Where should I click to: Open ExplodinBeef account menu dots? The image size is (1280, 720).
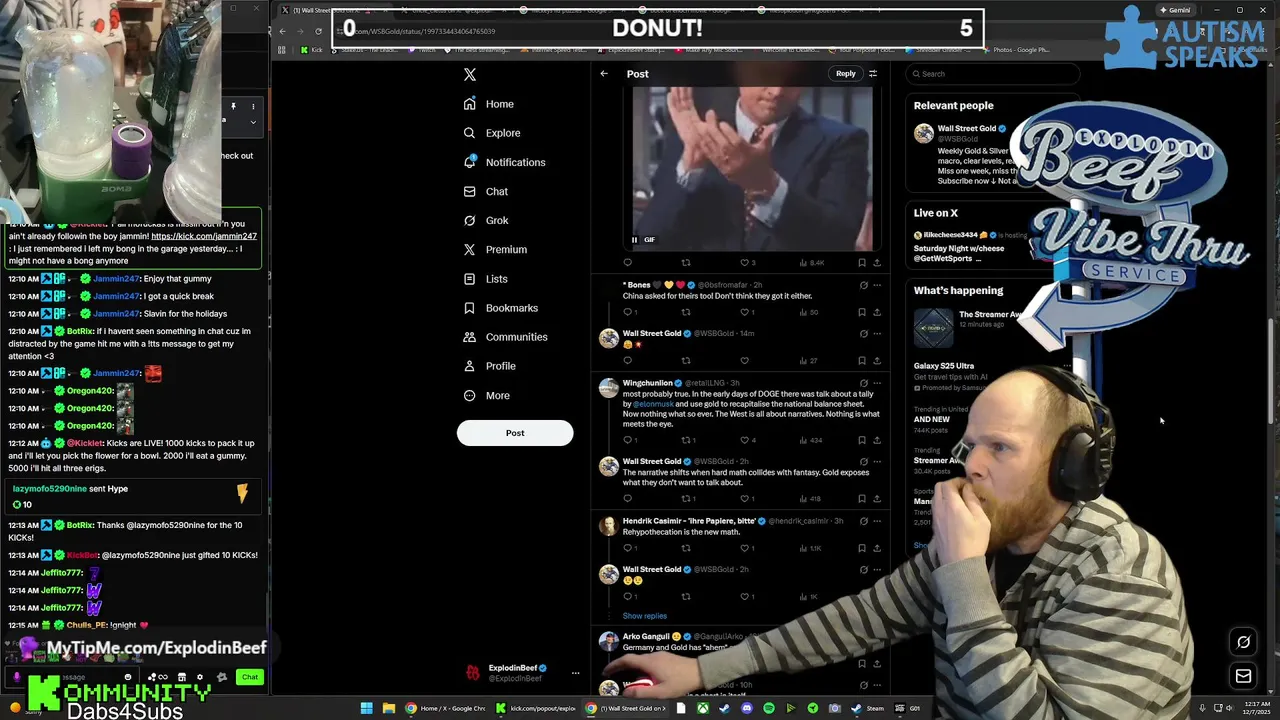coord(575,673)
